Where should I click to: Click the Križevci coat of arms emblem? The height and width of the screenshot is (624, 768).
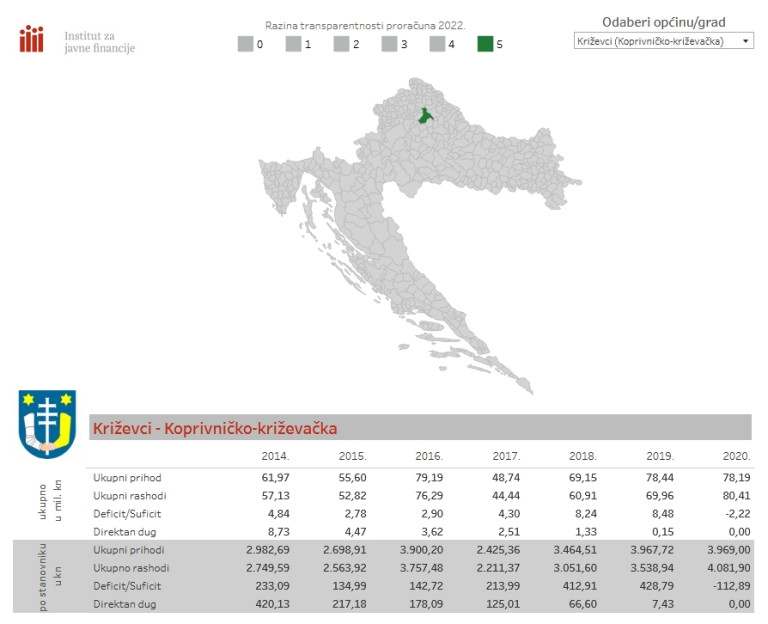click(47, 423)
